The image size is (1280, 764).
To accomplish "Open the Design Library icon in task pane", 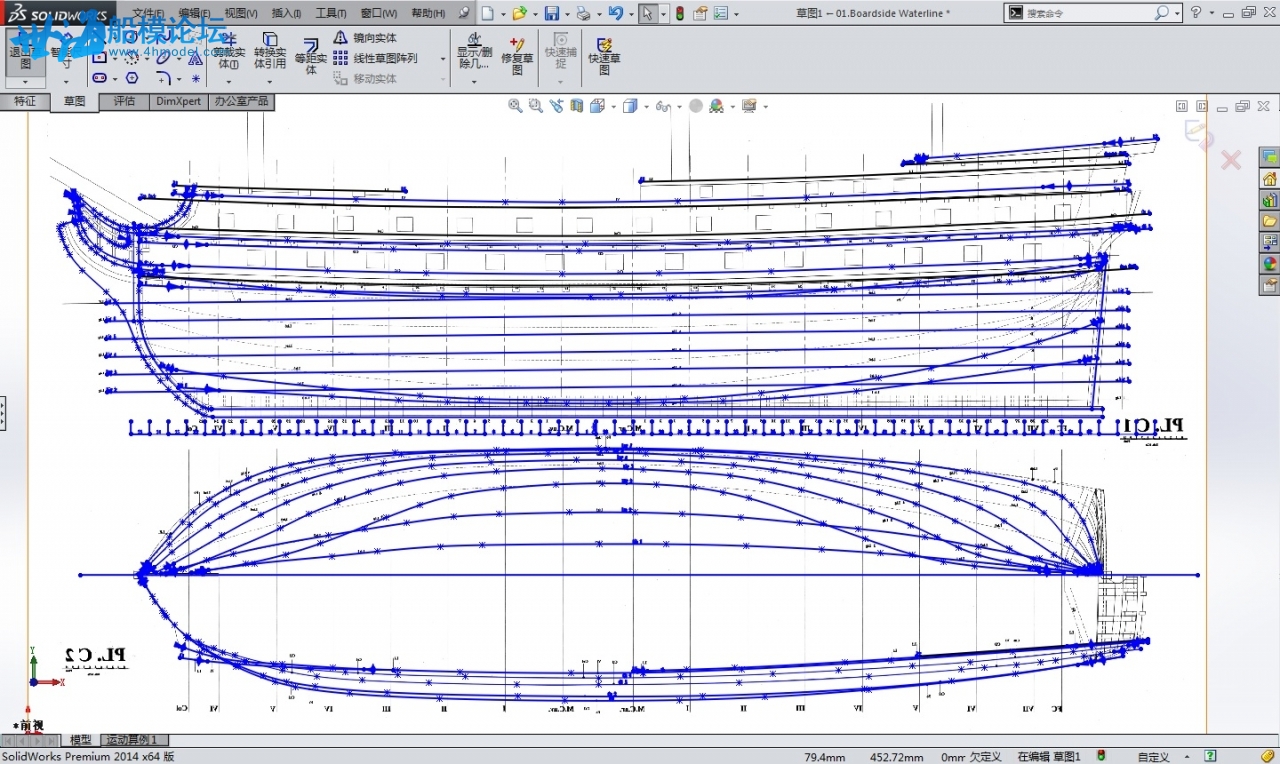I will pos(1269,200).
